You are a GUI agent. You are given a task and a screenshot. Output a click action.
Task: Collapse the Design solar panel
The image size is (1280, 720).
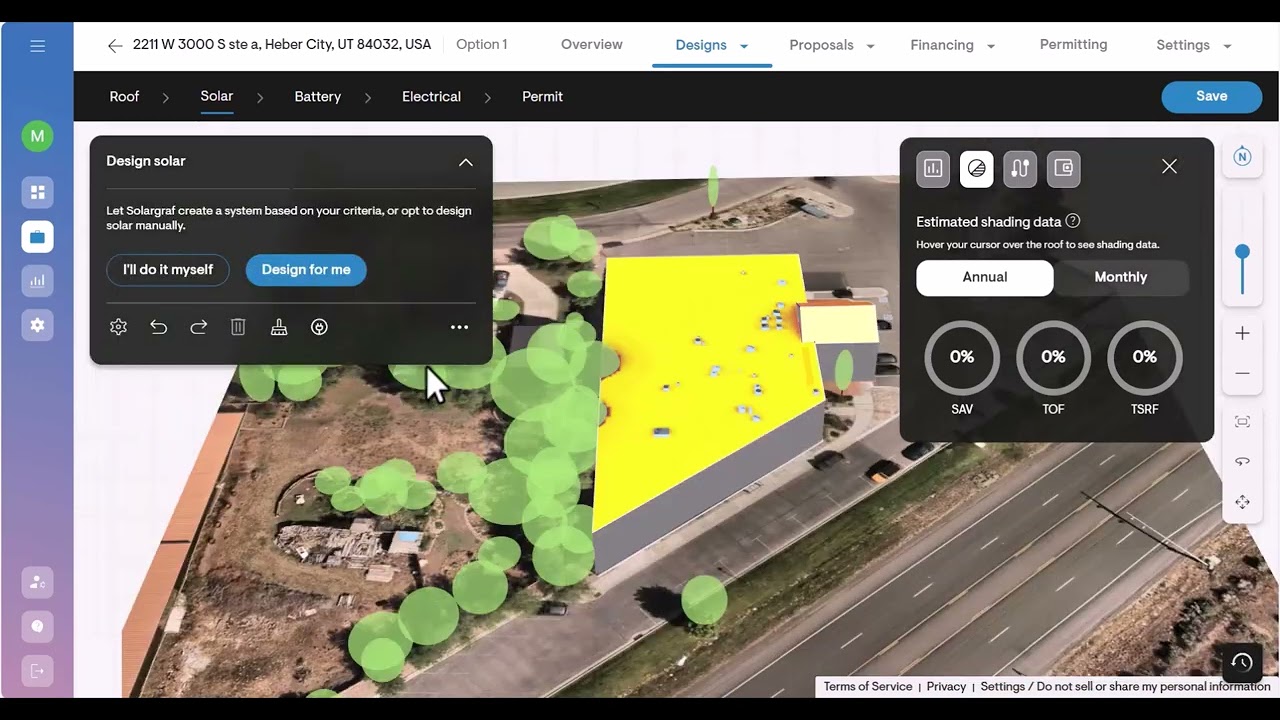466,162
